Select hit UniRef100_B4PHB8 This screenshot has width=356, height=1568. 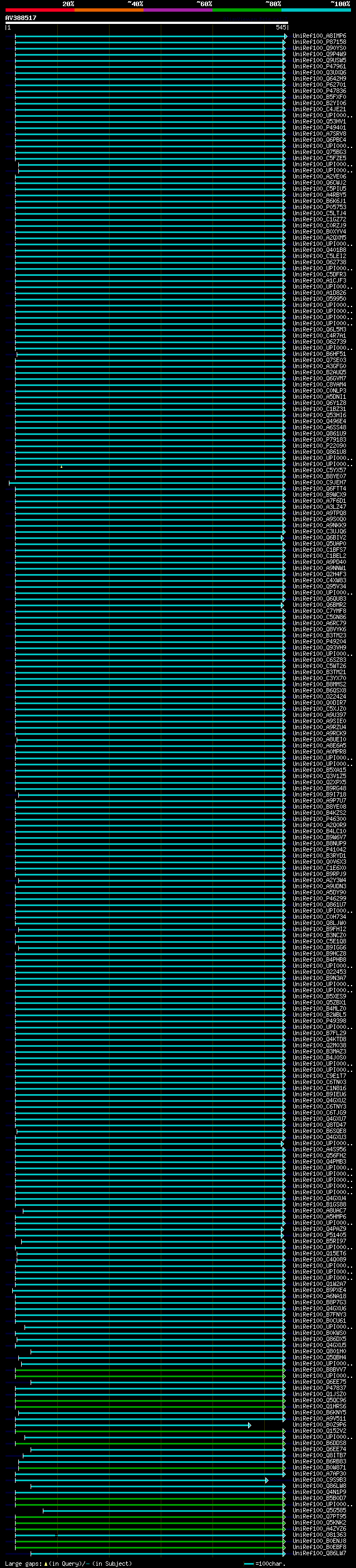point(319,959)
